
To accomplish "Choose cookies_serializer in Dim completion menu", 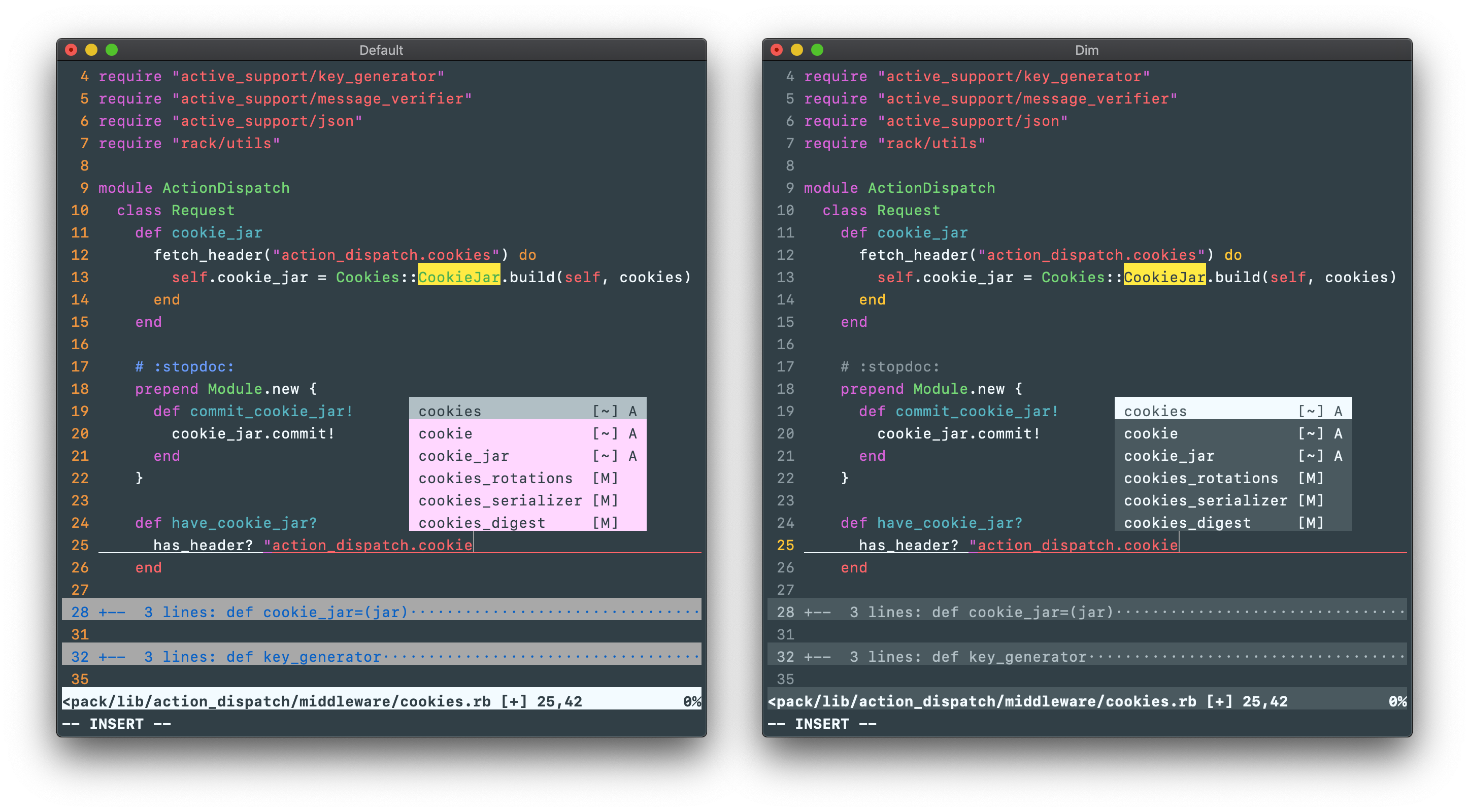I will 1205,500.
